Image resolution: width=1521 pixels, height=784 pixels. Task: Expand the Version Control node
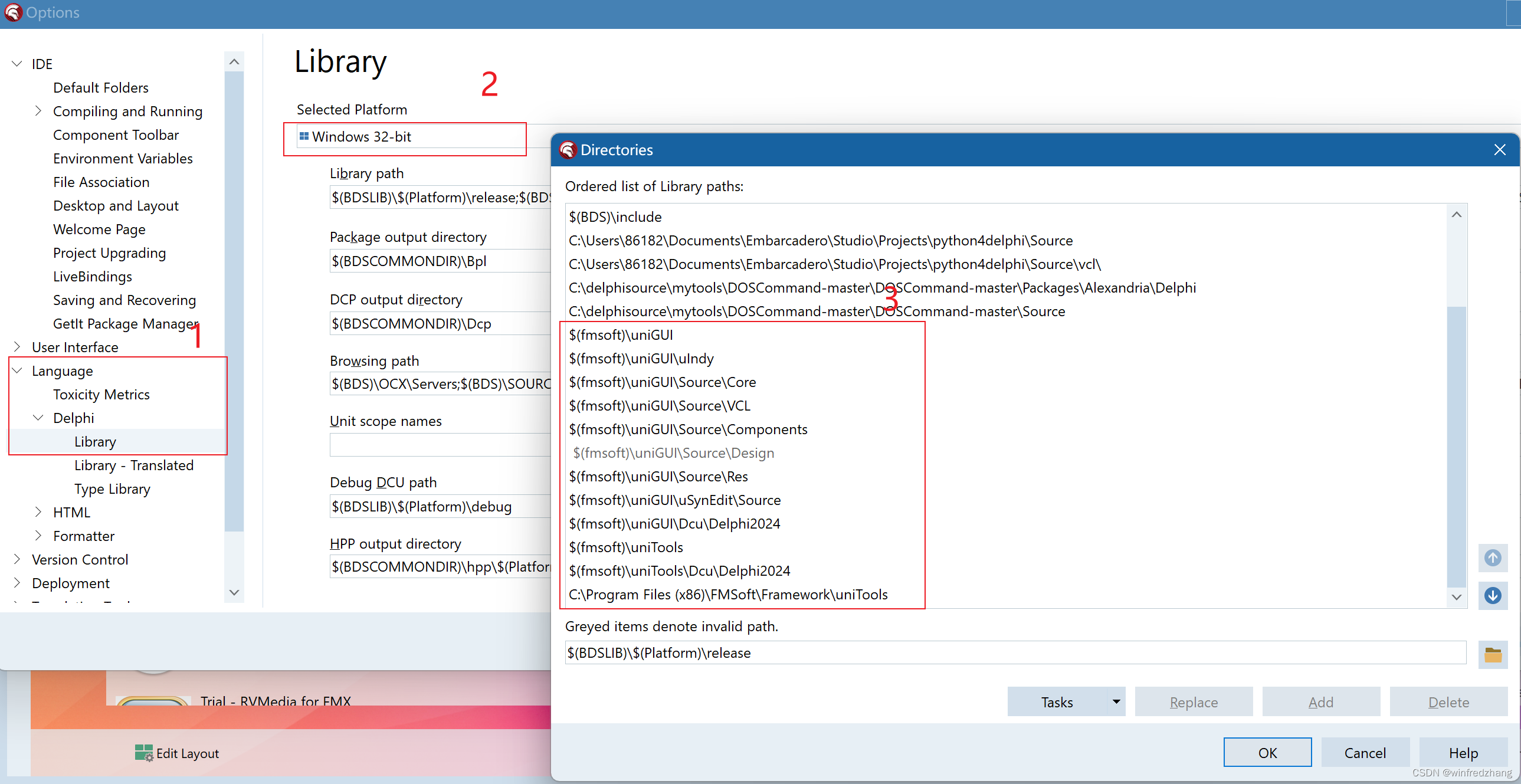click(17, 559)
